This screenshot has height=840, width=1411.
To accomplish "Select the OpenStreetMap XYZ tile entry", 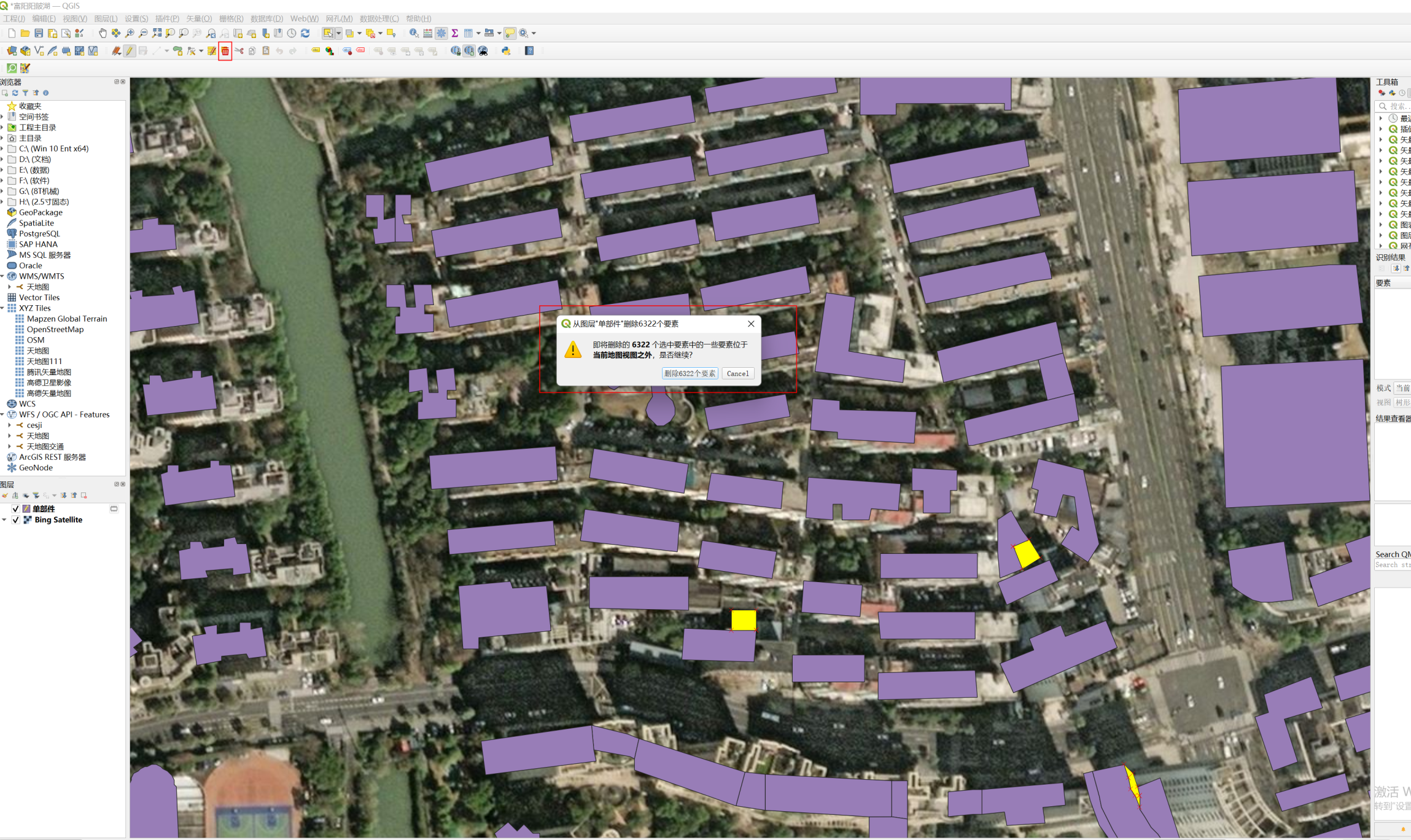I will [55, 330].
